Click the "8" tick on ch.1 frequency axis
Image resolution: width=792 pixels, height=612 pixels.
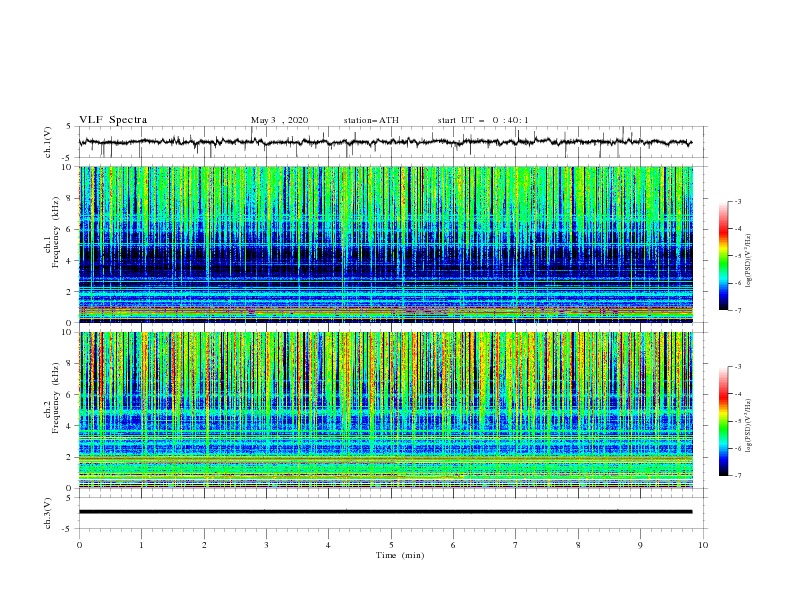coord(71,198)
